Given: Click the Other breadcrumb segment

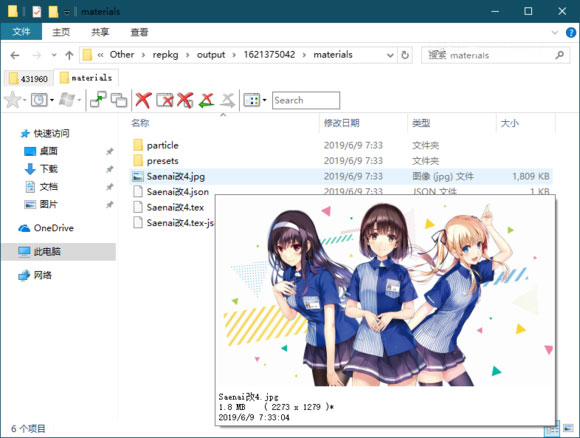Looking at the screenshot, I should point(122,55).
